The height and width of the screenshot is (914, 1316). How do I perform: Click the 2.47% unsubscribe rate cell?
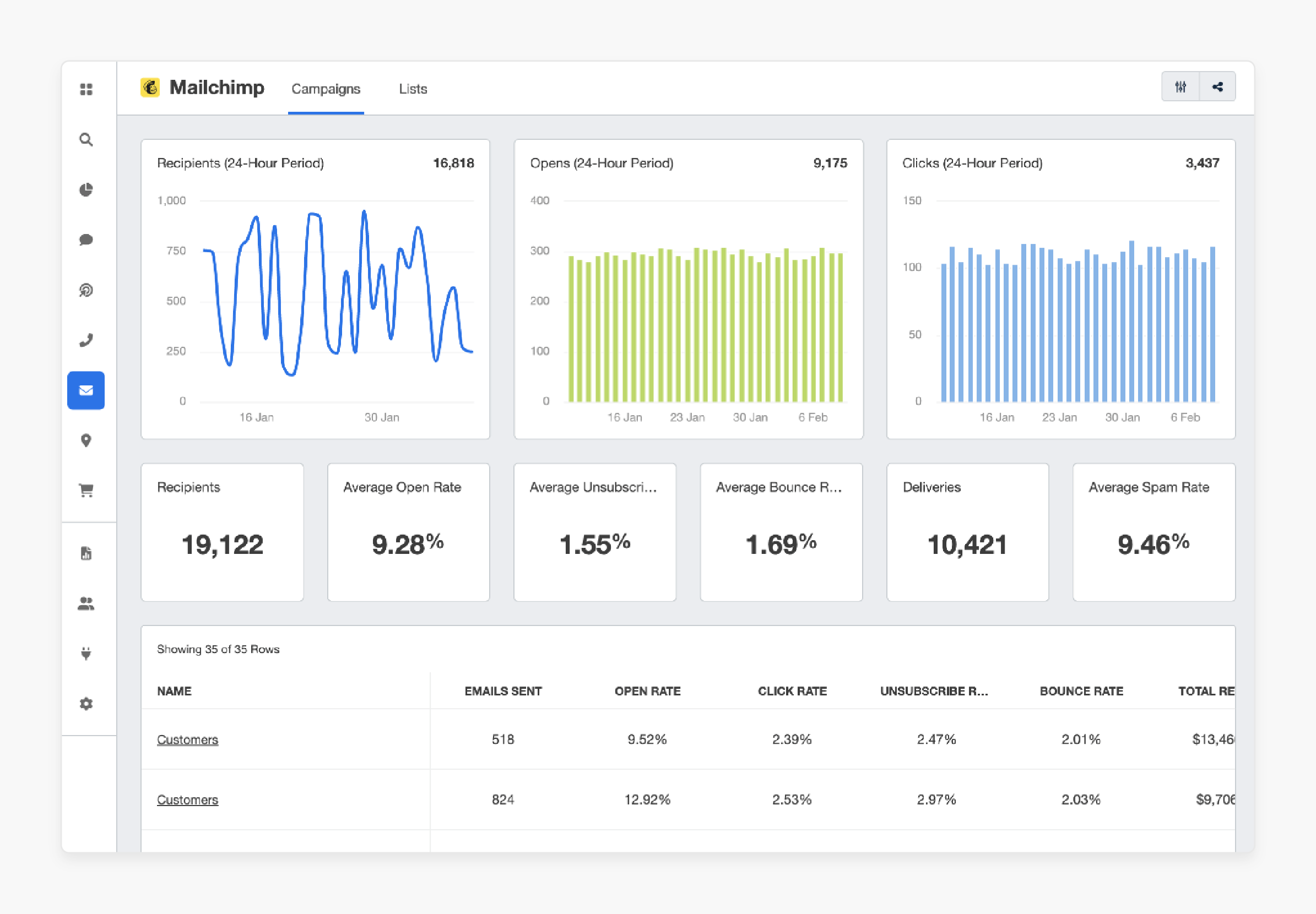pos(936,739)
